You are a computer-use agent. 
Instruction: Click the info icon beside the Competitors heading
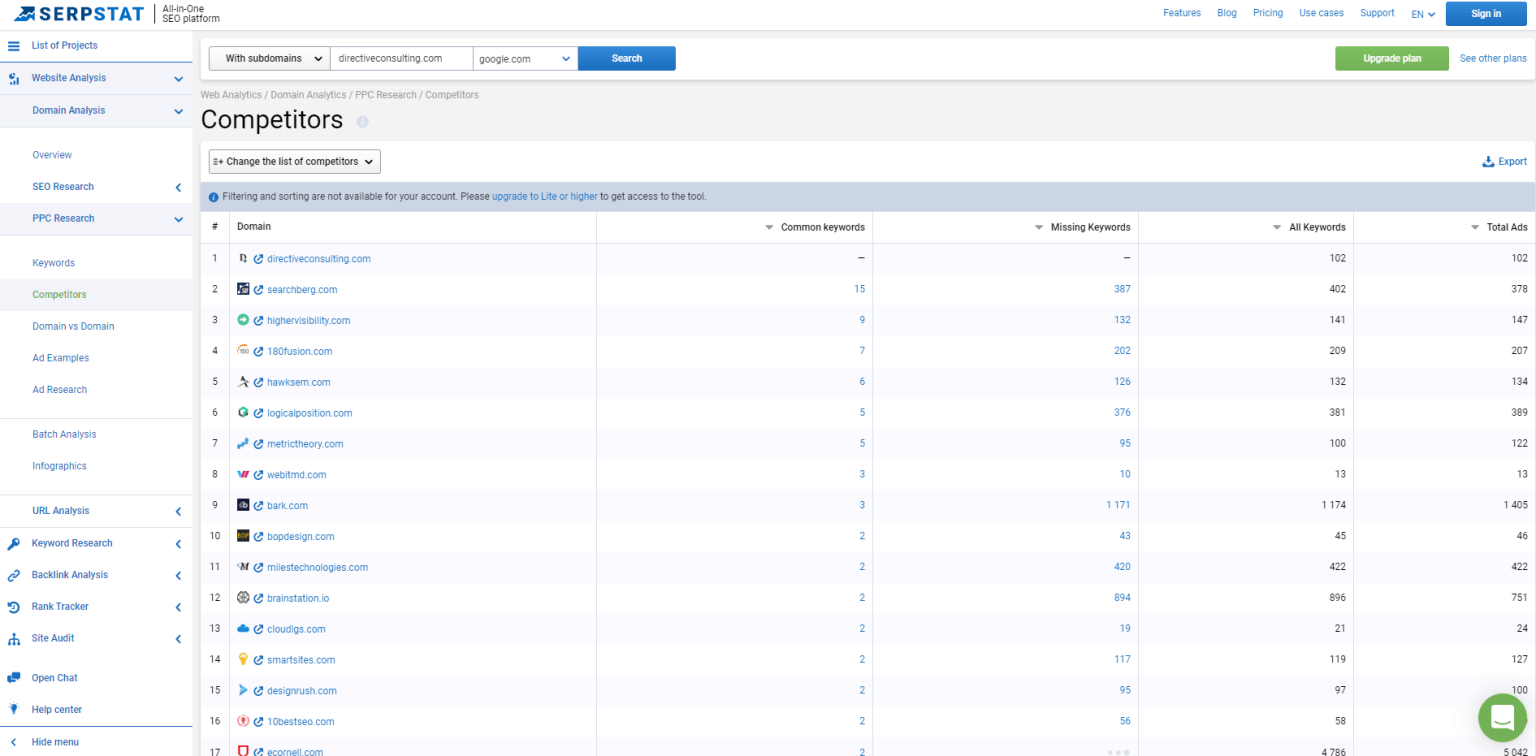coord(362,121)
